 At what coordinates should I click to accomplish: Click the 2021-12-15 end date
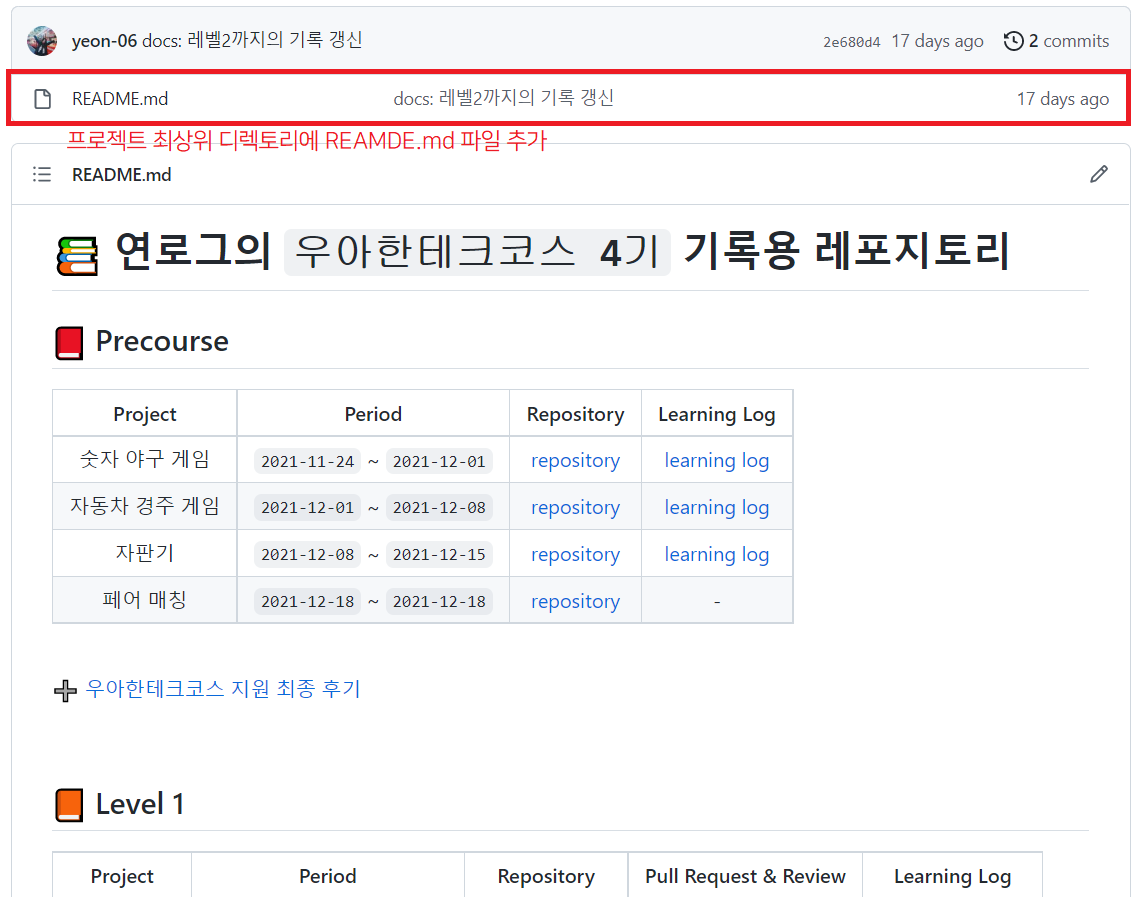(439, 555)
